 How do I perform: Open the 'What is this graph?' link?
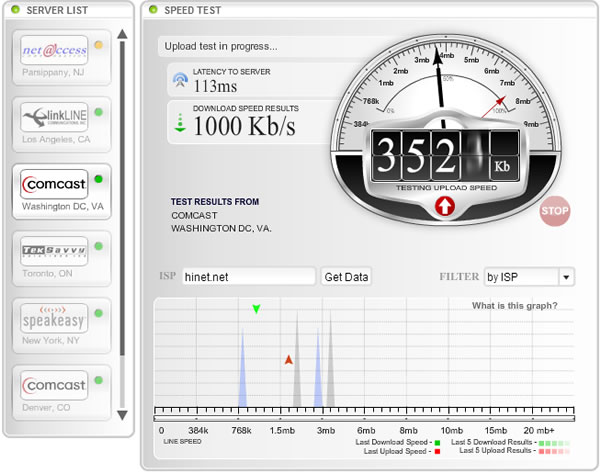514,306
